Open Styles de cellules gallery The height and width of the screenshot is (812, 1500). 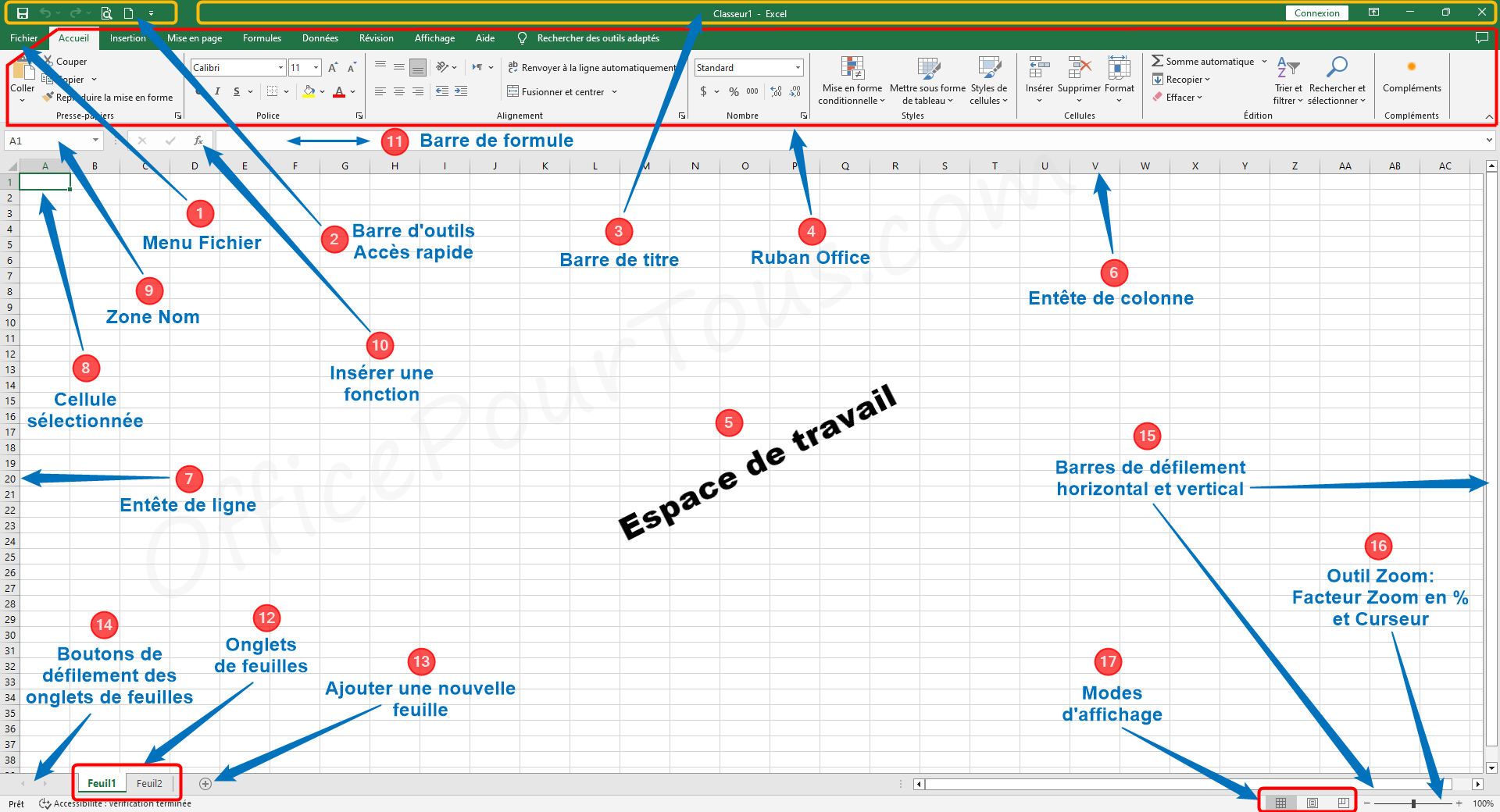click(x=988, y=80)
